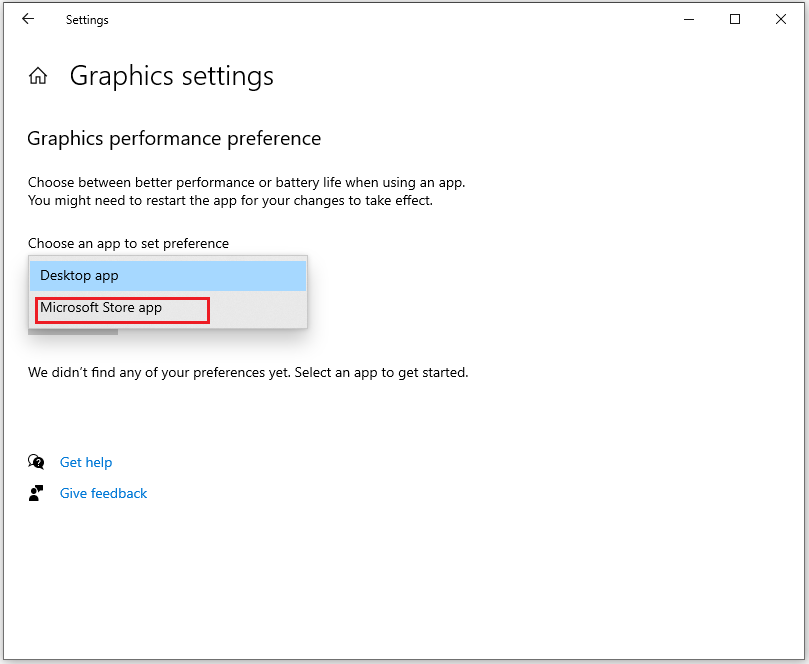Minimize the Settings window
Screen dimensions: 809x664
click(x=689, y=19)
